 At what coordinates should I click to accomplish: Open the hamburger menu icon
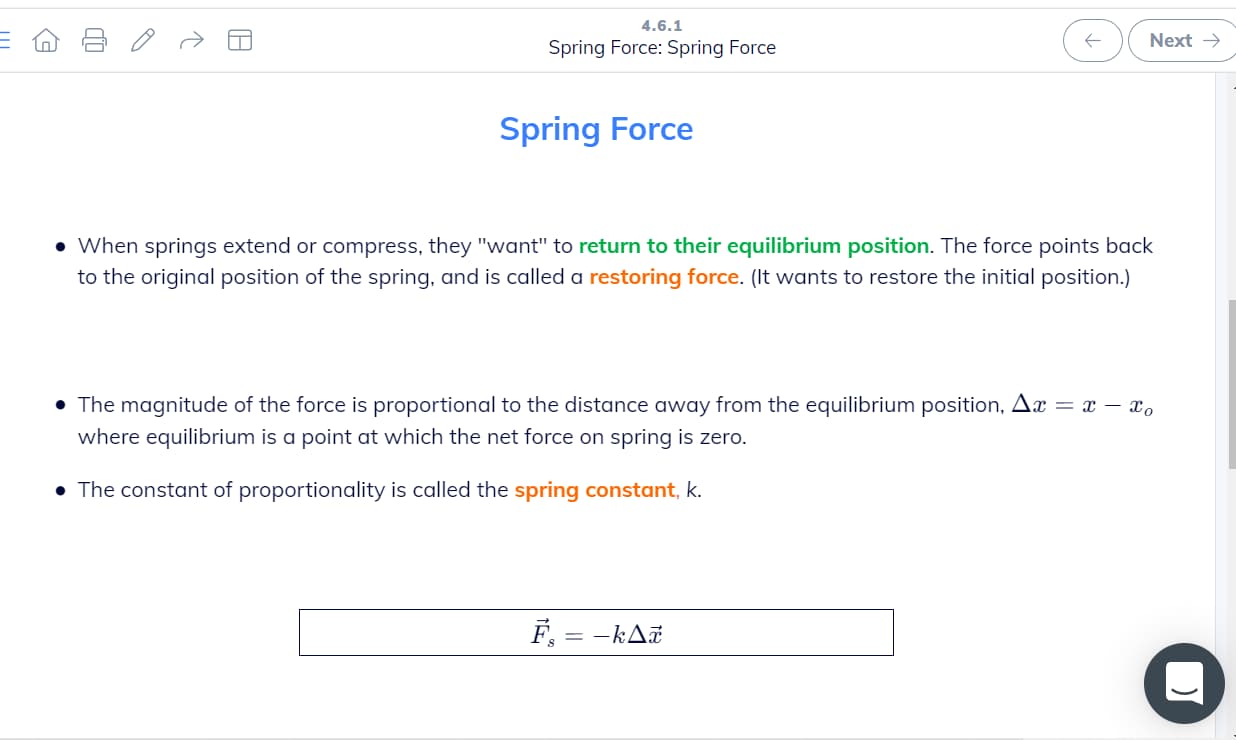click(x=4, y=40)
